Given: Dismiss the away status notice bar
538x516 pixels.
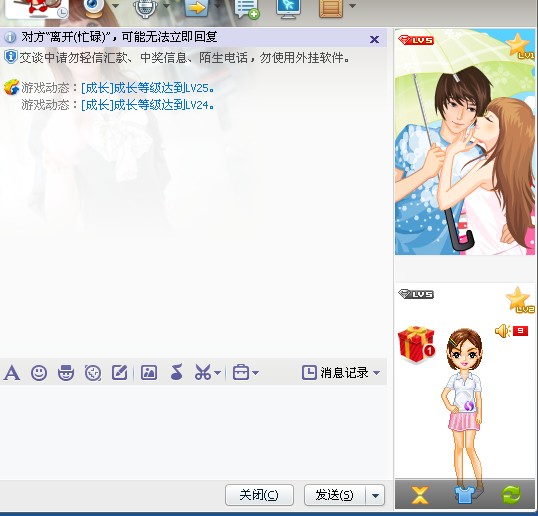Looking at the screenshot, I should [374, 39].
